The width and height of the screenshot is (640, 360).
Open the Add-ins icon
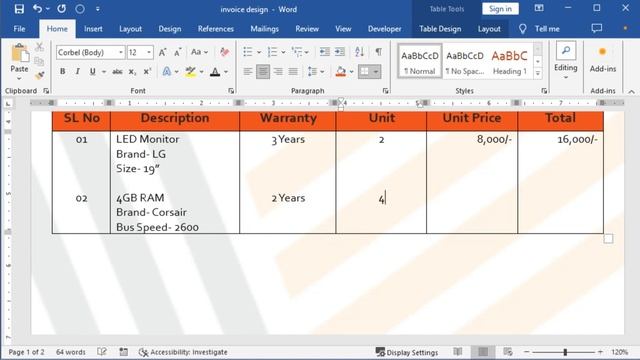602,59
